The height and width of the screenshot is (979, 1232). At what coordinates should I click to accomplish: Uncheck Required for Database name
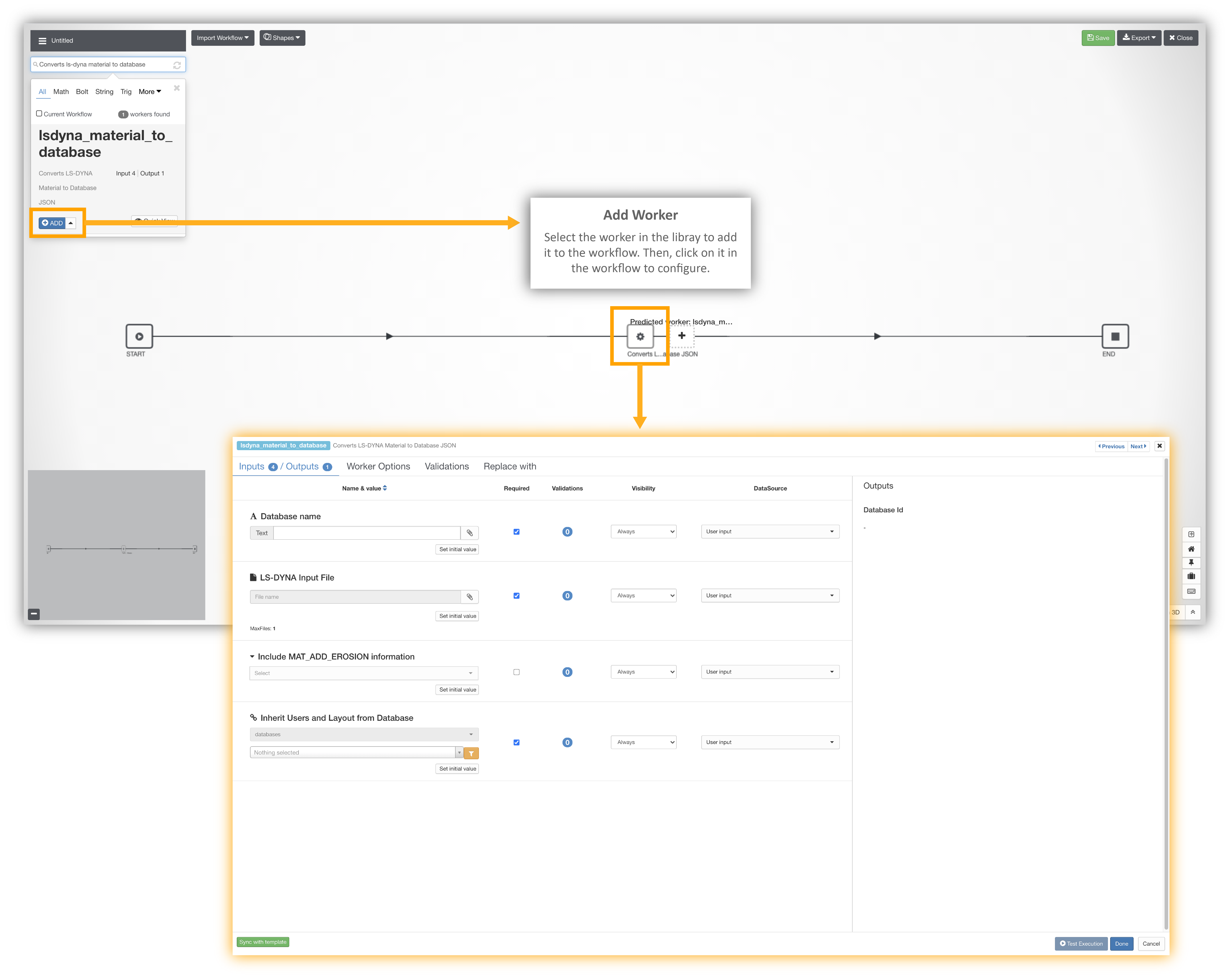click(x=517, y=532)
